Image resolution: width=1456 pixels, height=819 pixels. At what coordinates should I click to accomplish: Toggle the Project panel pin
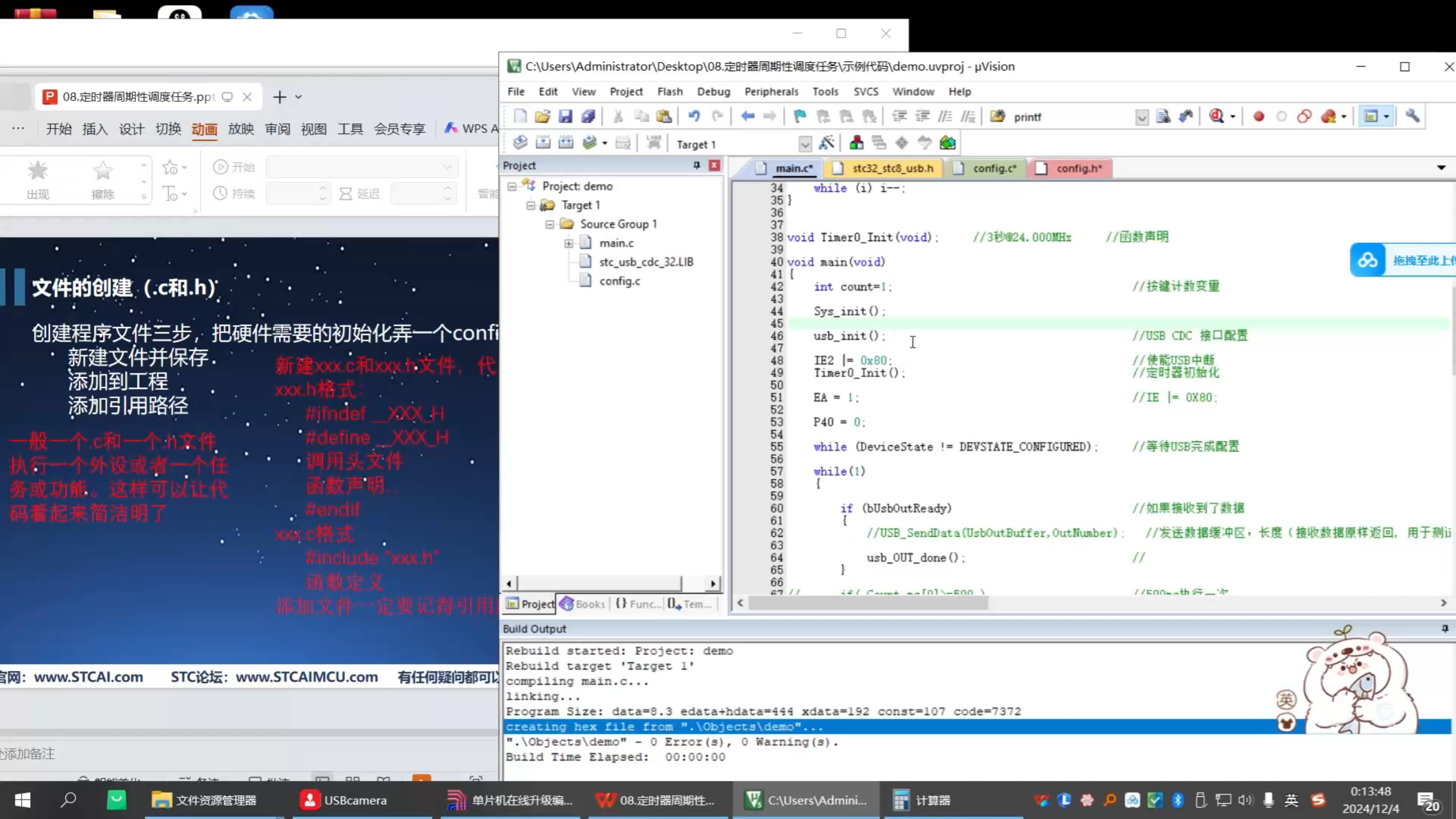click(696, 166)
